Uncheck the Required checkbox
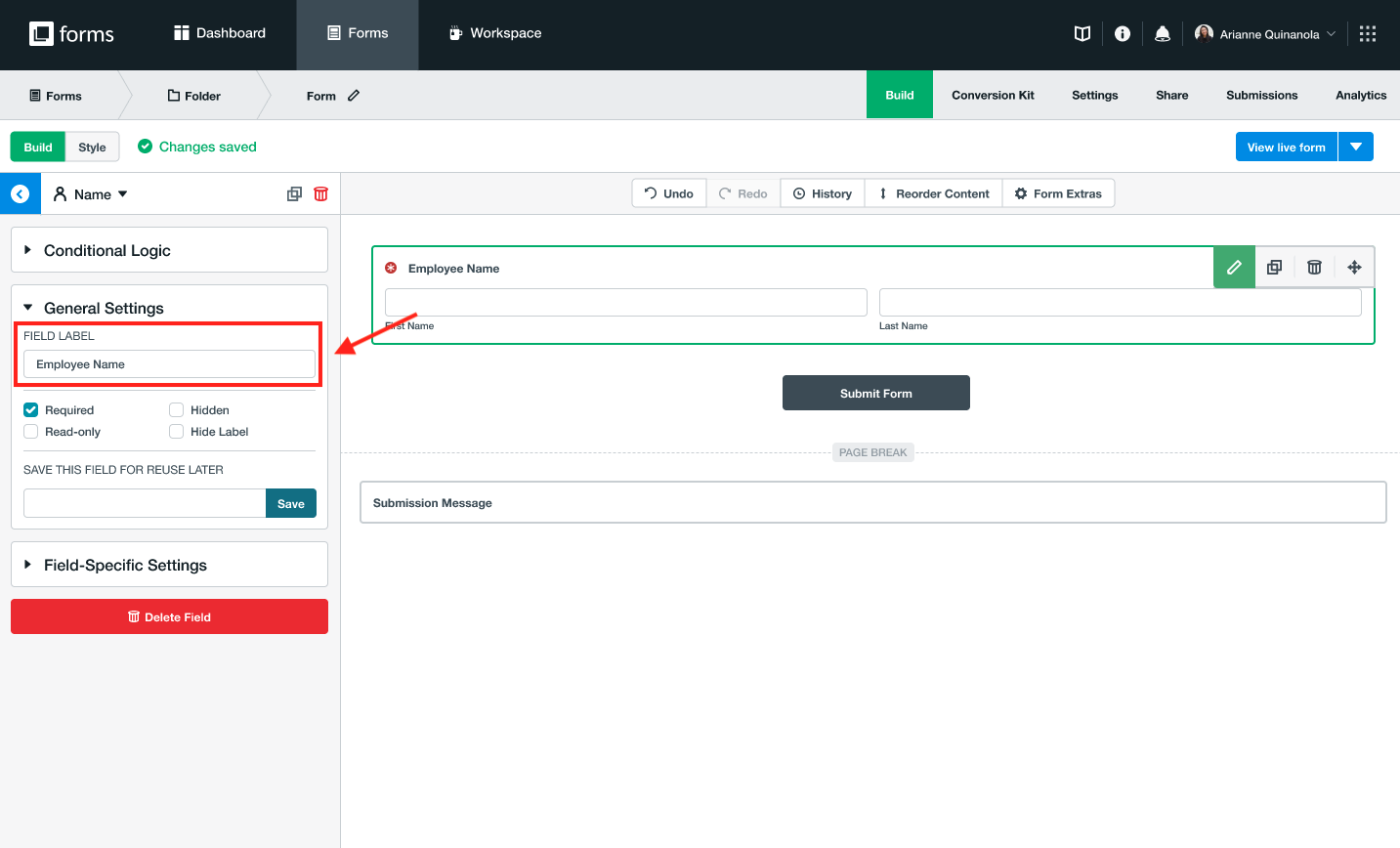The height and width of the screenshot is (848, 1400). click(31, 410)
